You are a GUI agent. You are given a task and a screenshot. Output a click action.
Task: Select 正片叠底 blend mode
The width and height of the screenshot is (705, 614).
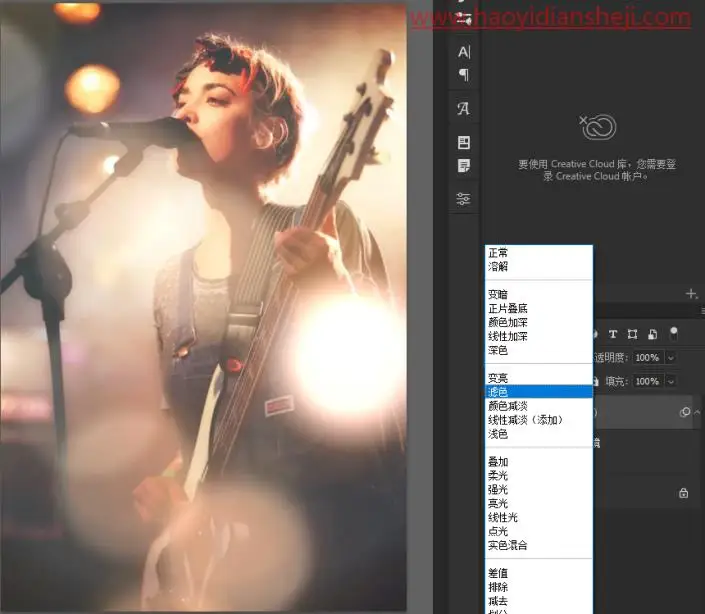pos(539,308)
